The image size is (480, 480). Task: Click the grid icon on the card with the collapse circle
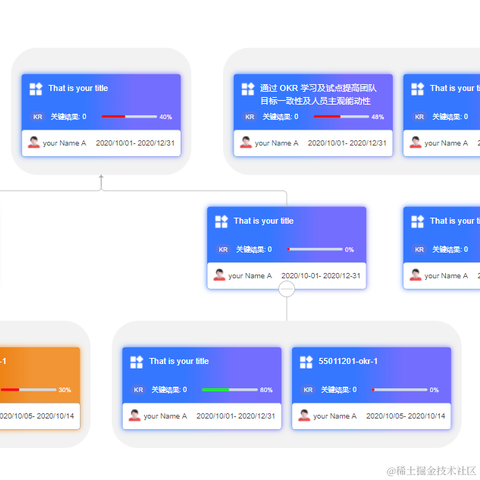[x=221, y=222]
